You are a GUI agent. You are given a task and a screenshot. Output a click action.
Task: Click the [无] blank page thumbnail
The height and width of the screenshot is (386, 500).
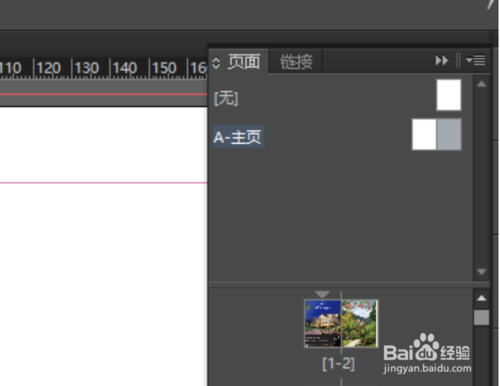point(449,95)
